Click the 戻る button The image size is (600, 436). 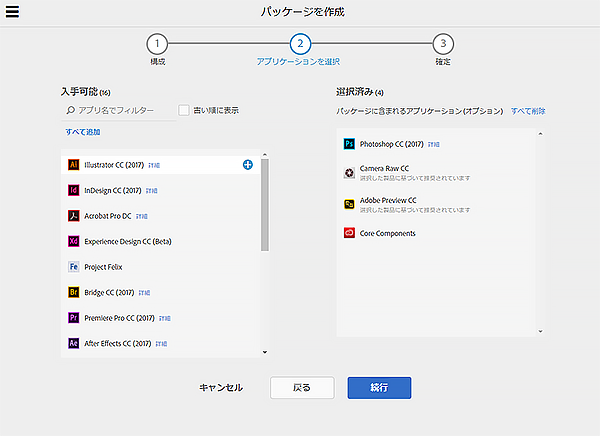point(302,388)
